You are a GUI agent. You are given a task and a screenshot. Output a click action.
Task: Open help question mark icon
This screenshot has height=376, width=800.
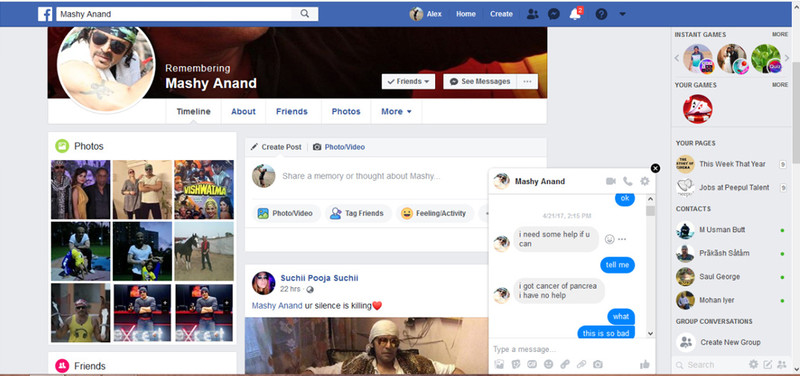click(x=602, y=14)
